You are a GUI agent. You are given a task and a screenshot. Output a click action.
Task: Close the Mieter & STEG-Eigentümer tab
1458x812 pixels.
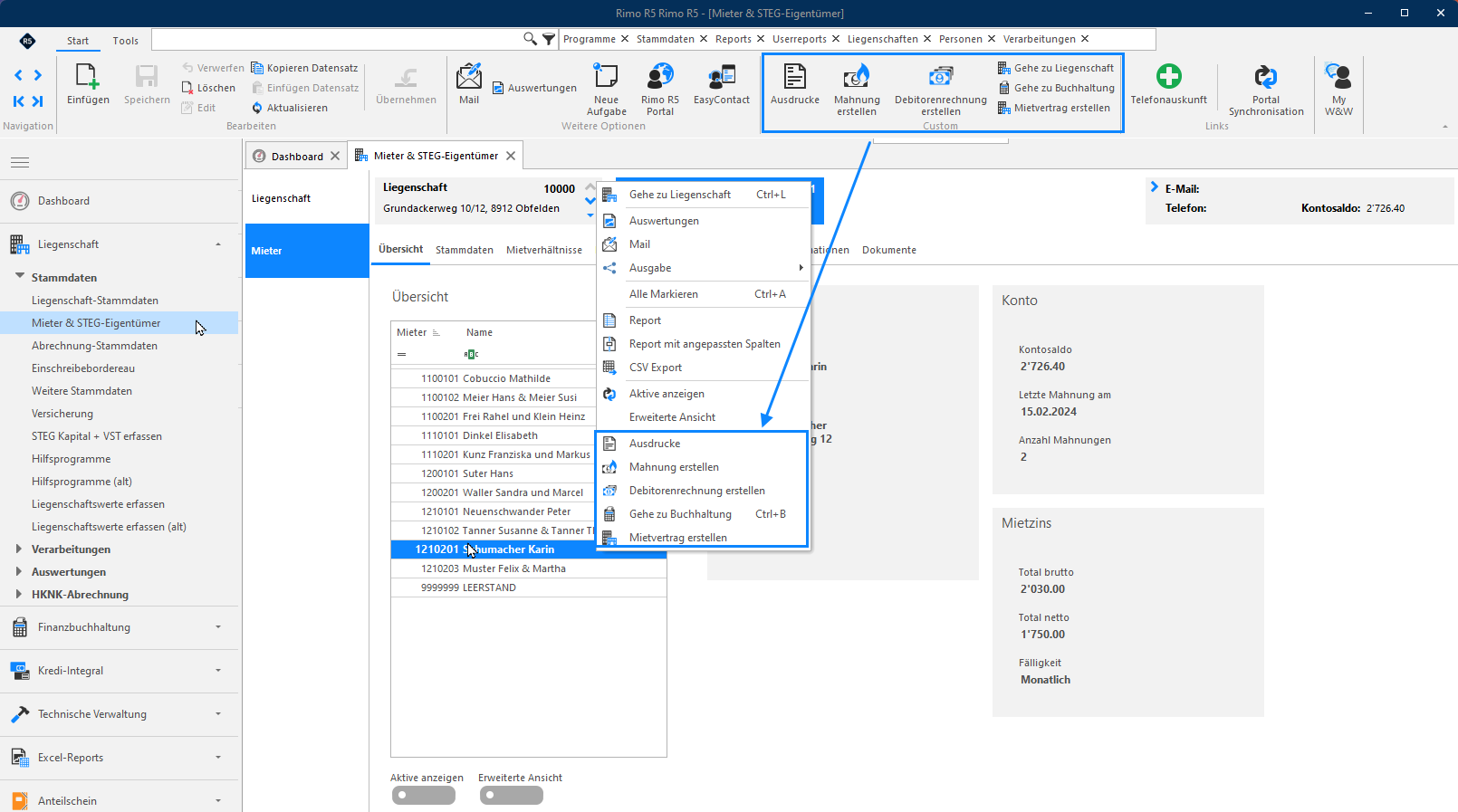[x=511, y=156]
